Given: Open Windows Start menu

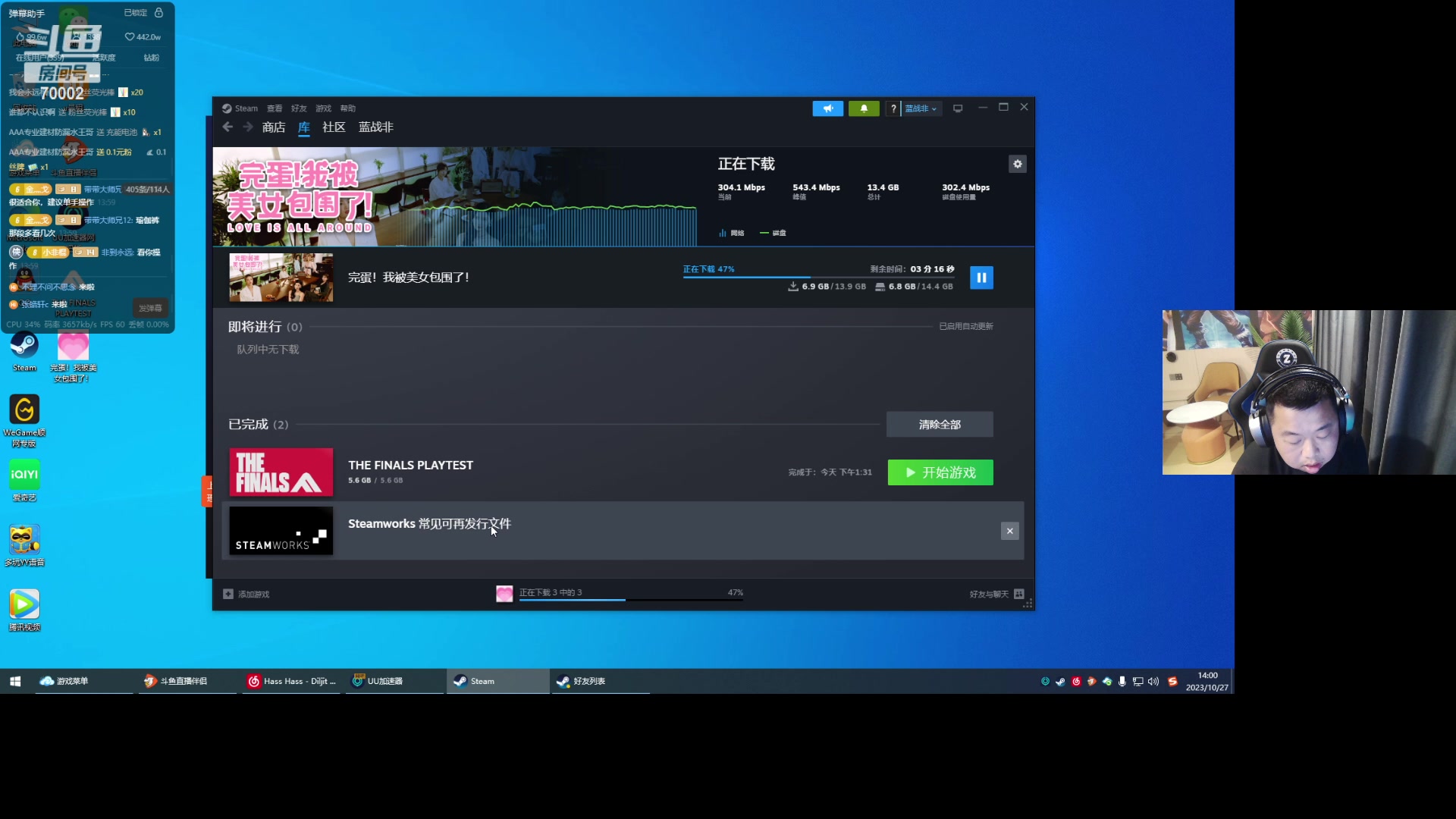Looking at the screenshot, I should (x=15, y=681).
